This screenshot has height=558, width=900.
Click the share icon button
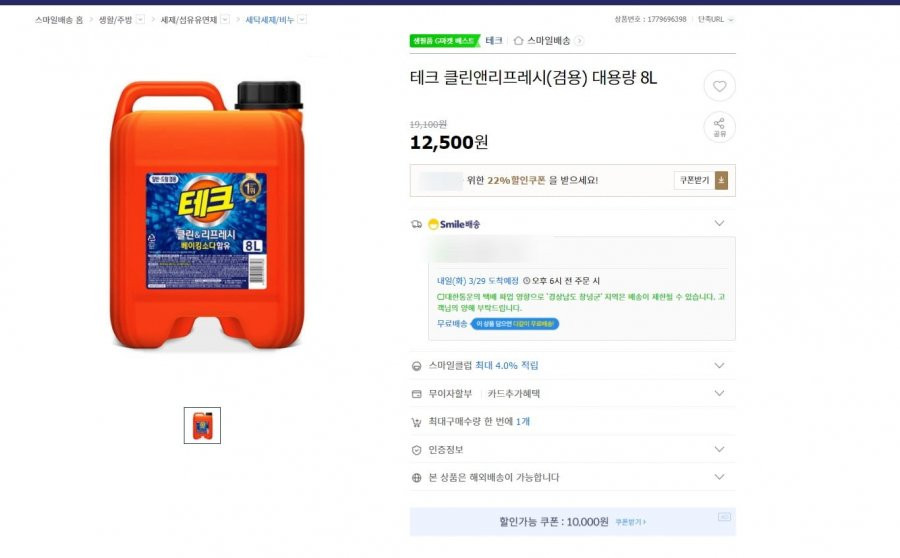pyautogui.click(x=719, y=127)
